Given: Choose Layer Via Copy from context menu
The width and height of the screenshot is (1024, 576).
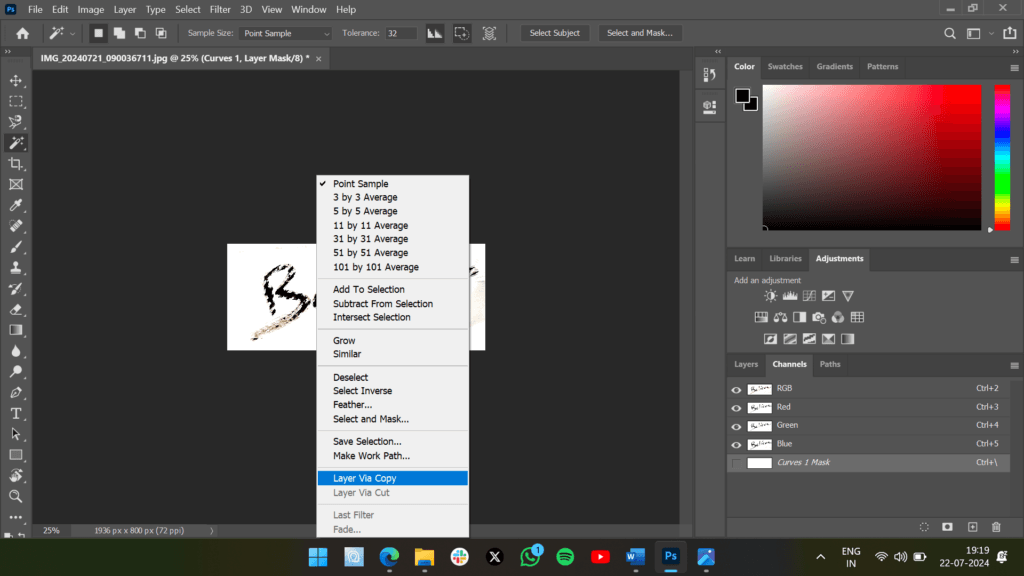Looking at the screenshot, I should 392,478.
